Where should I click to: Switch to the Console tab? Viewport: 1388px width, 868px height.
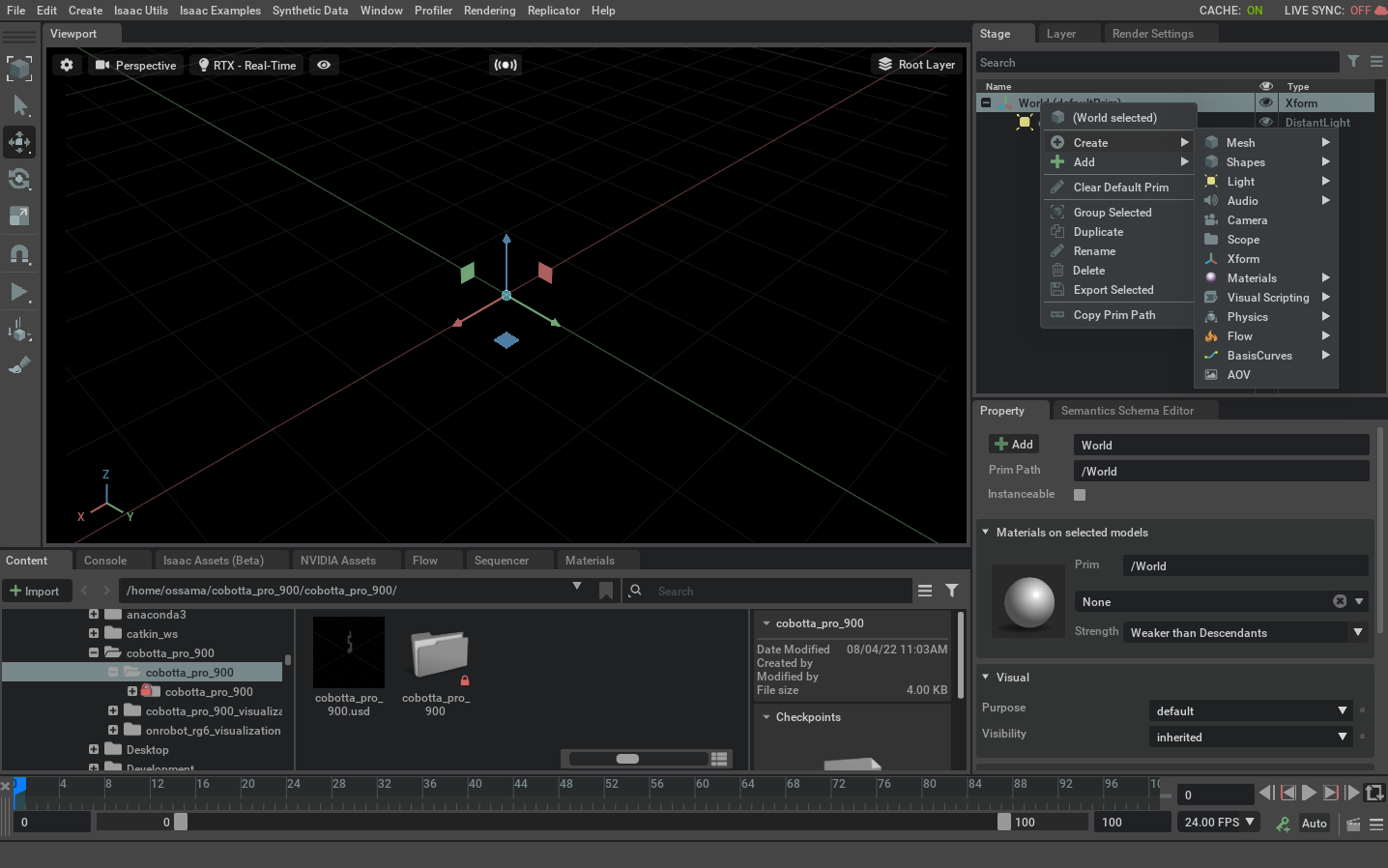(x=105, y=561)
